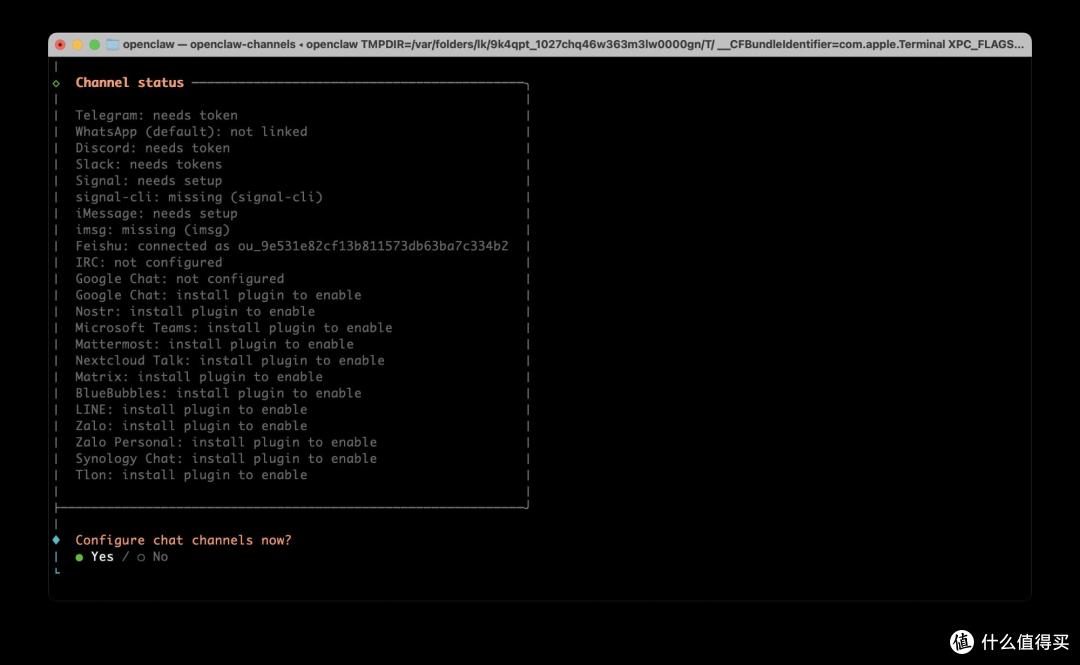1080x665 pixels.
Task: Click 'LINE: install plugin to enable'
Action: [191, 409]
